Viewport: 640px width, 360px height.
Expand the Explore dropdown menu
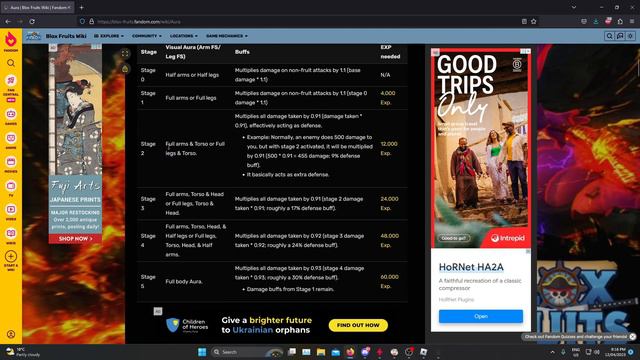(x=109, y=36)
